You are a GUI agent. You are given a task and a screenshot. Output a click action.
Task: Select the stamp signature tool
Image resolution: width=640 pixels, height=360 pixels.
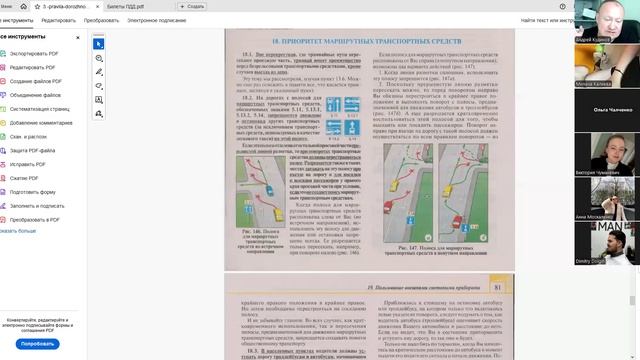click(x=99, y=114)
